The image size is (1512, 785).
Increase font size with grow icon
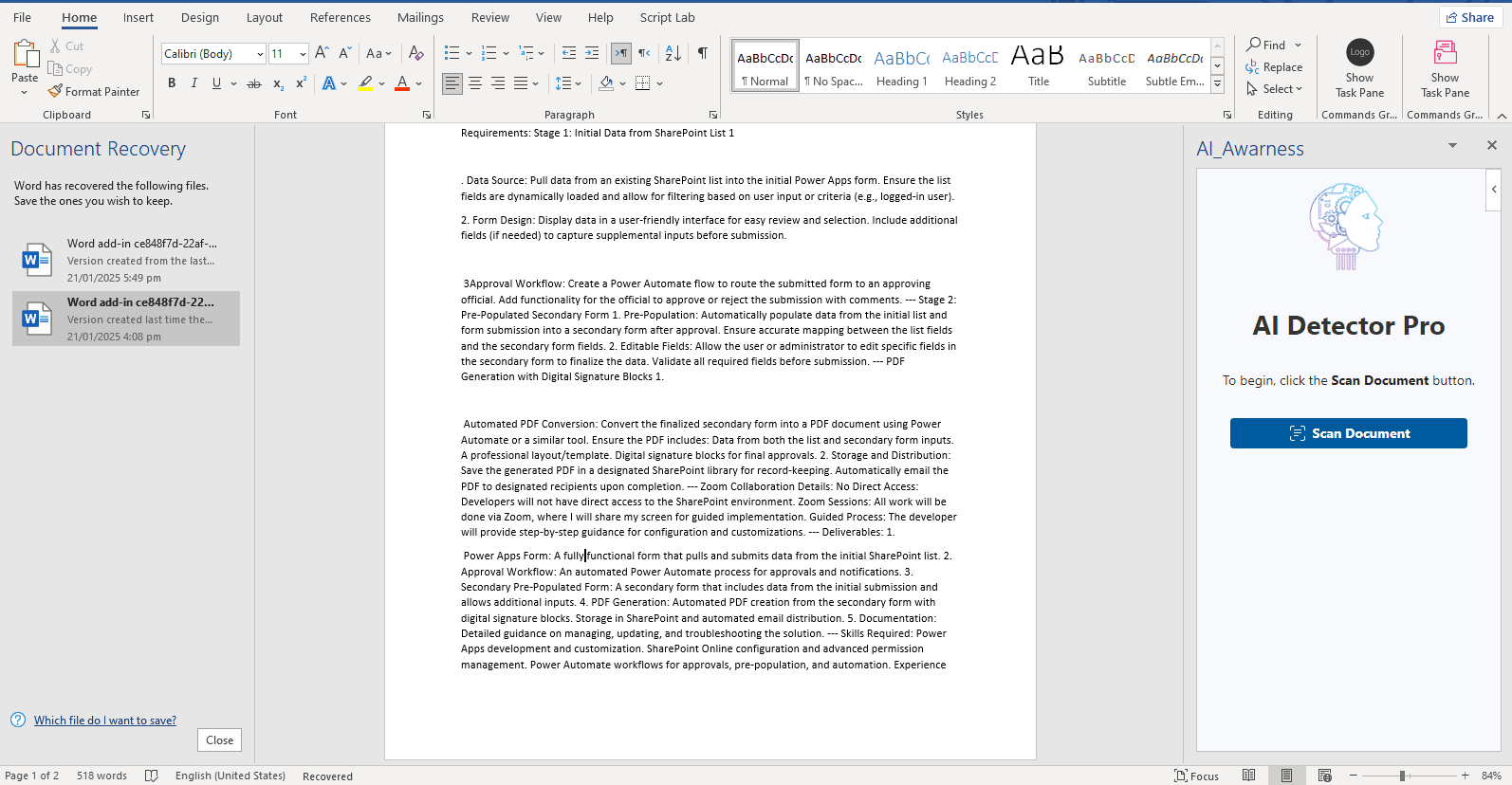coord(322,54)
